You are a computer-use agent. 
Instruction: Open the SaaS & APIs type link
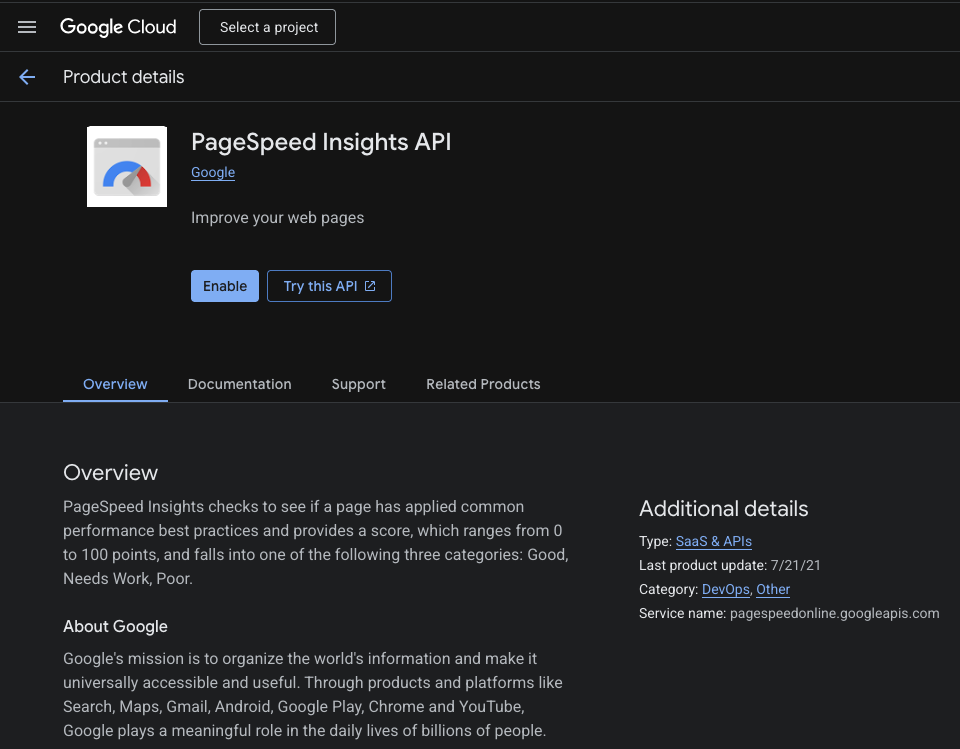pyautogui.click(x=713, y=541)
